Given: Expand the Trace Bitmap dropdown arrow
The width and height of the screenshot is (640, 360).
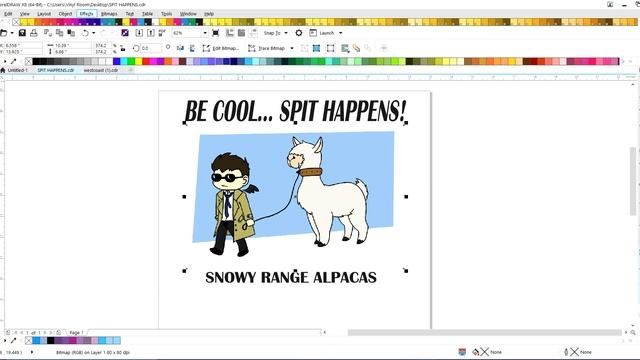Looking at the screenshot, I should [292, 49].
